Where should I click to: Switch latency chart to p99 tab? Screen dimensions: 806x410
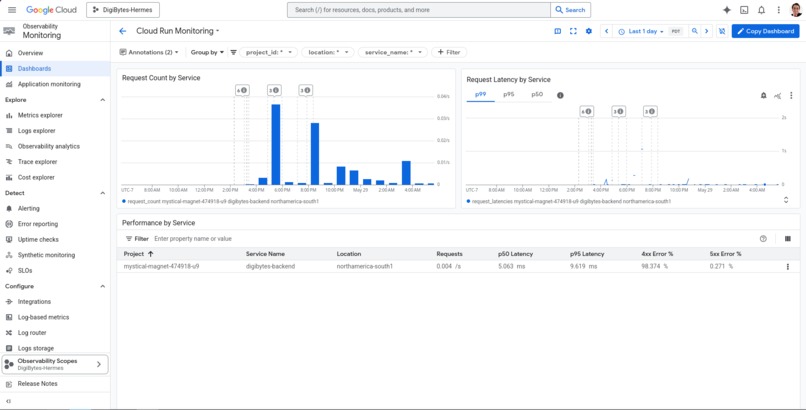480,95
